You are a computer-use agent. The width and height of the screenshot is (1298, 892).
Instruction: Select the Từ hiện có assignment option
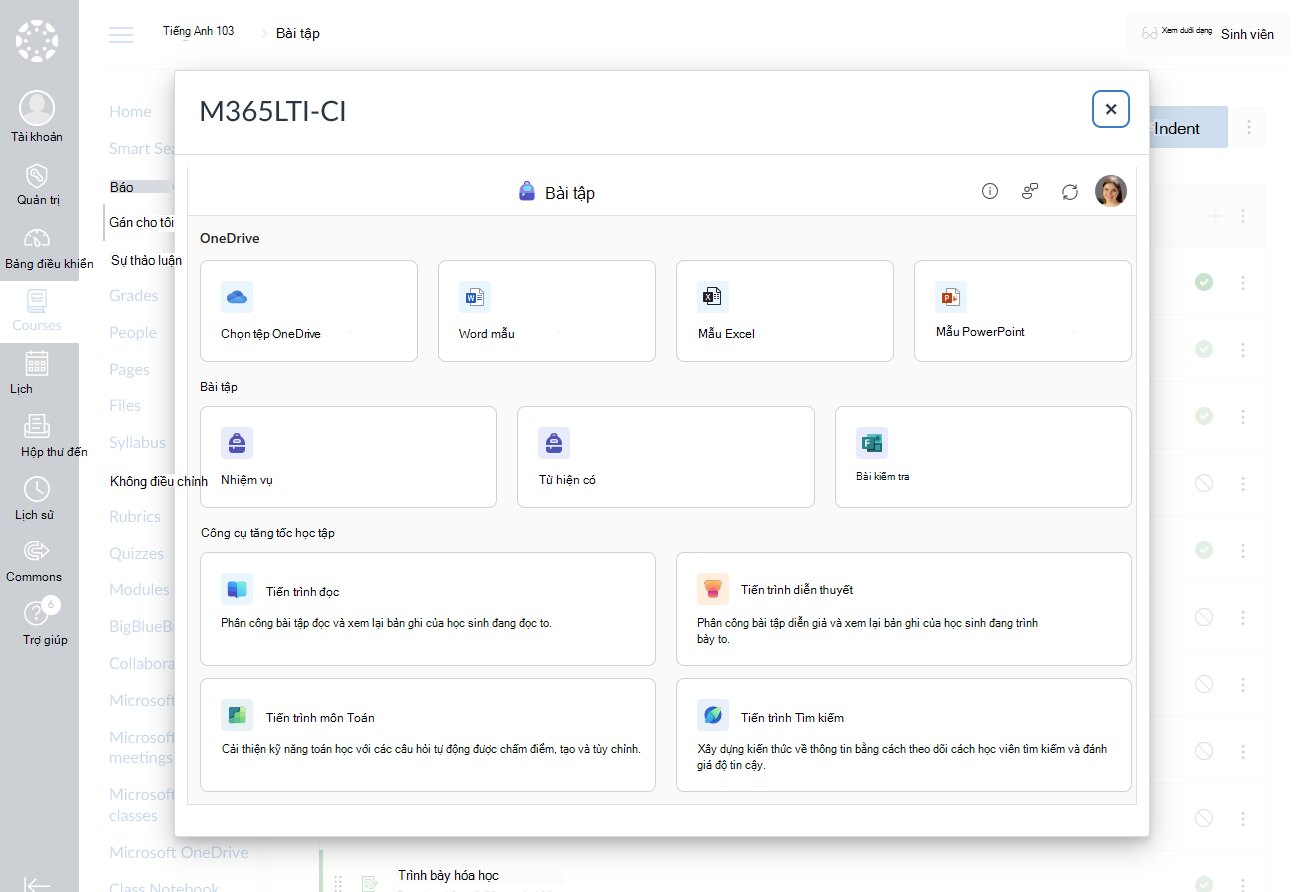tap(666, 457)
